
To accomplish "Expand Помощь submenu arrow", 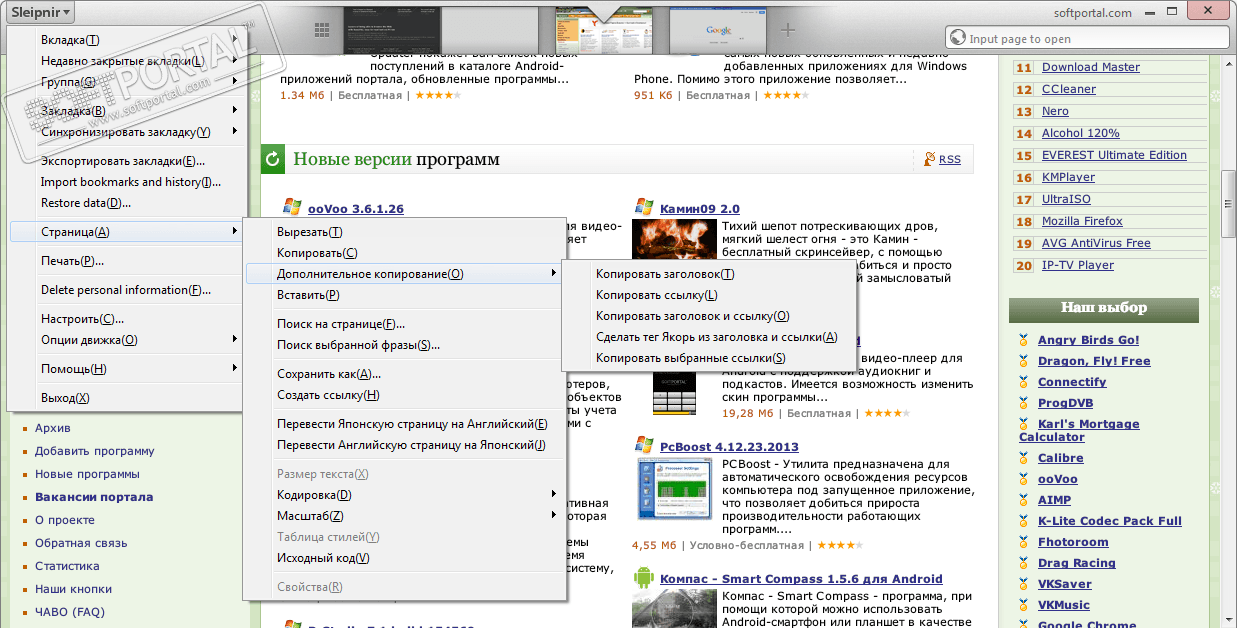I will (x=234, y=368).
